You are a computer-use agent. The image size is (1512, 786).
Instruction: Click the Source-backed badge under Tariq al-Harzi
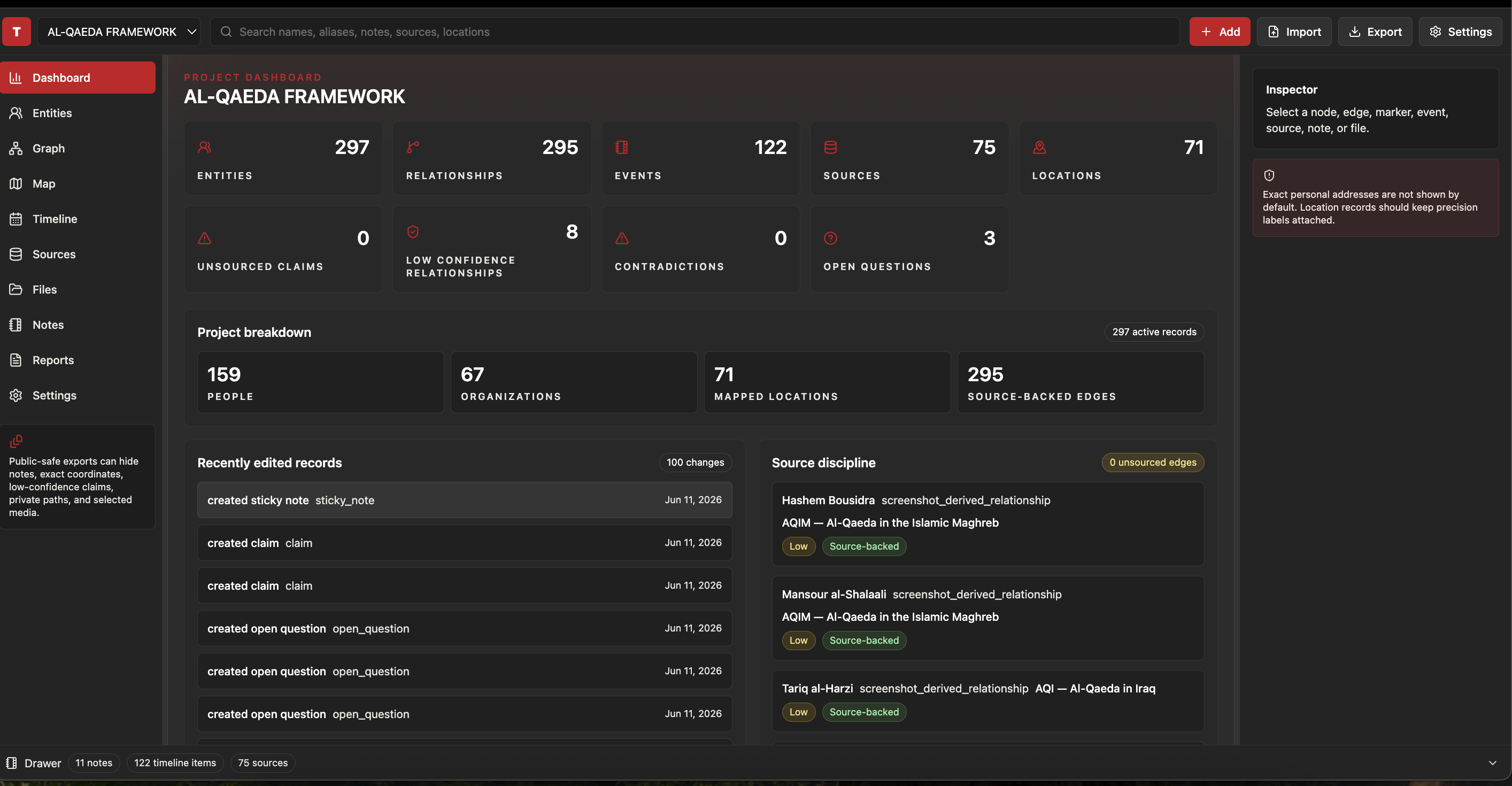(x=864, y=712)
